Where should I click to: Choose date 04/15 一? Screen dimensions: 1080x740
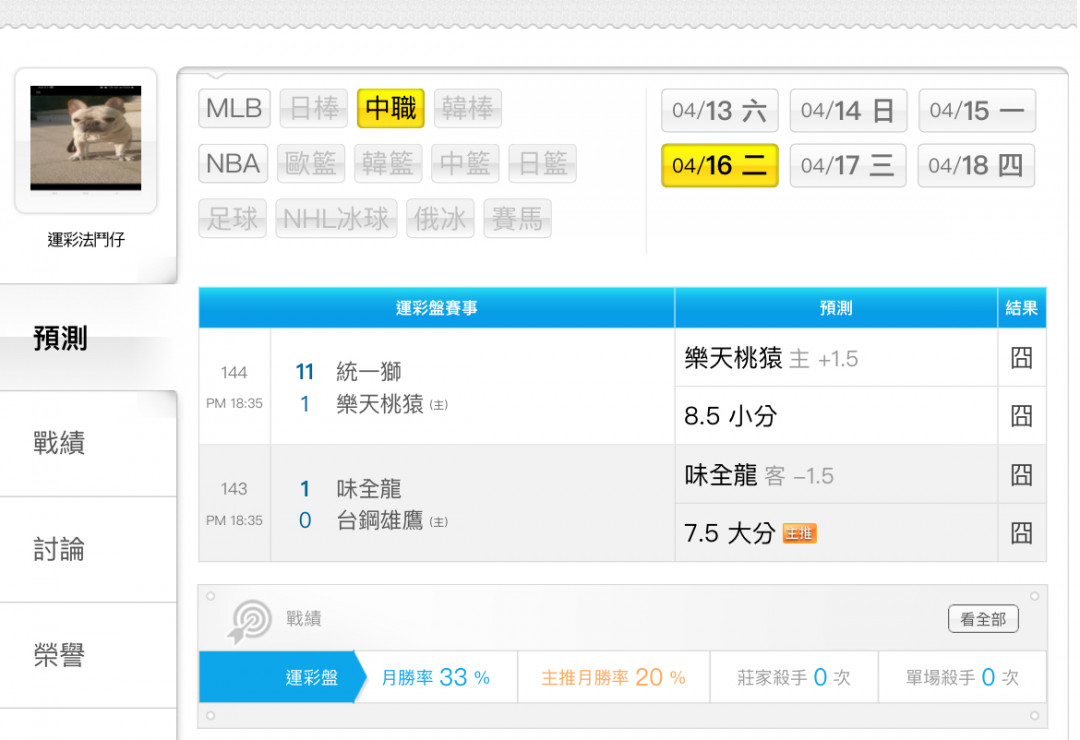tap(977, 110)
